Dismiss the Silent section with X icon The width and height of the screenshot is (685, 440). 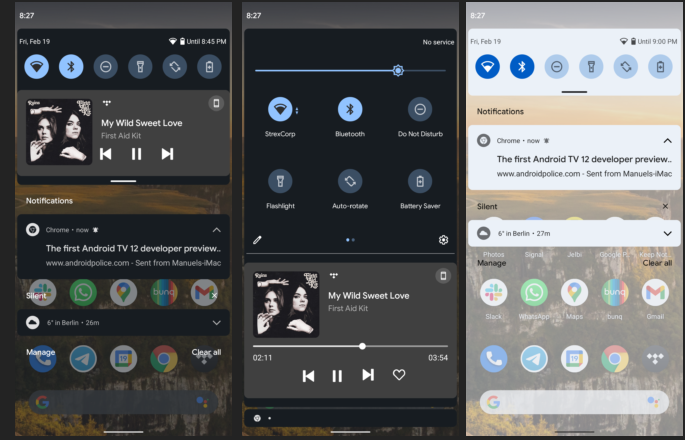[666, 206]
